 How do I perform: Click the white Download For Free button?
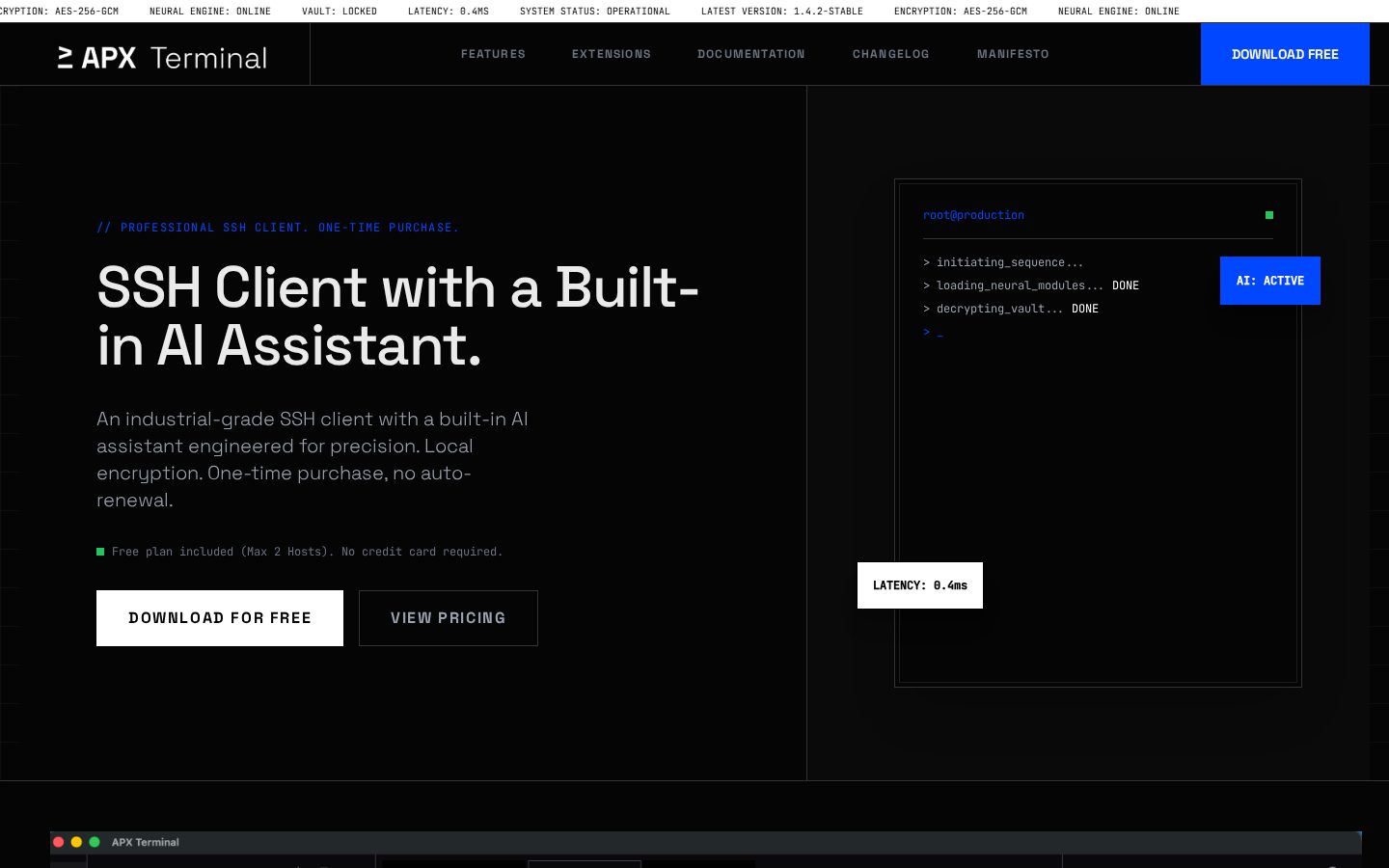tap(220, 618)
